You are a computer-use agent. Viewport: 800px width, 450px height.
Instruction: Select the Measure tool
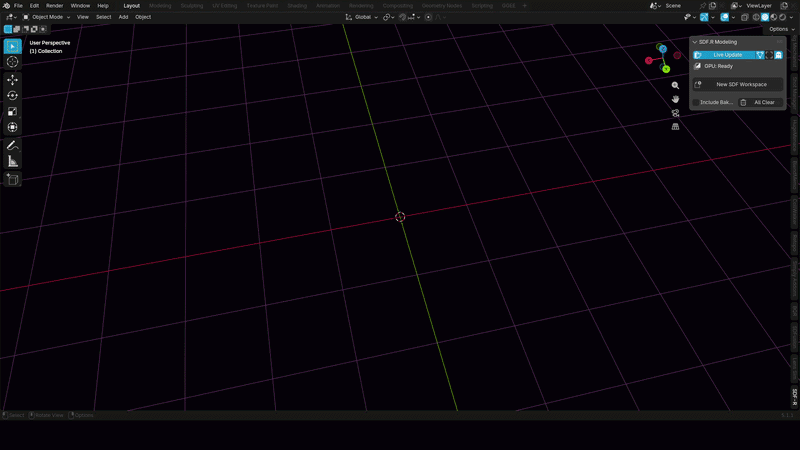coord(13,162)
